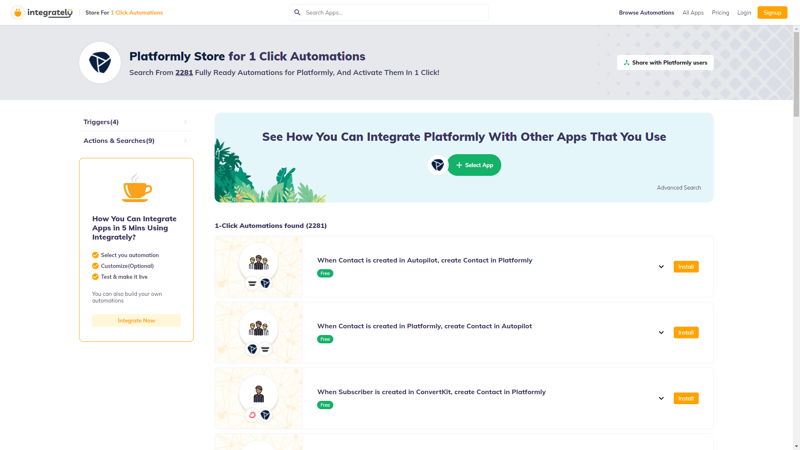This screenshot has width=800, height=450.
Task: Click the Signup button
Action: pos(772,12)
